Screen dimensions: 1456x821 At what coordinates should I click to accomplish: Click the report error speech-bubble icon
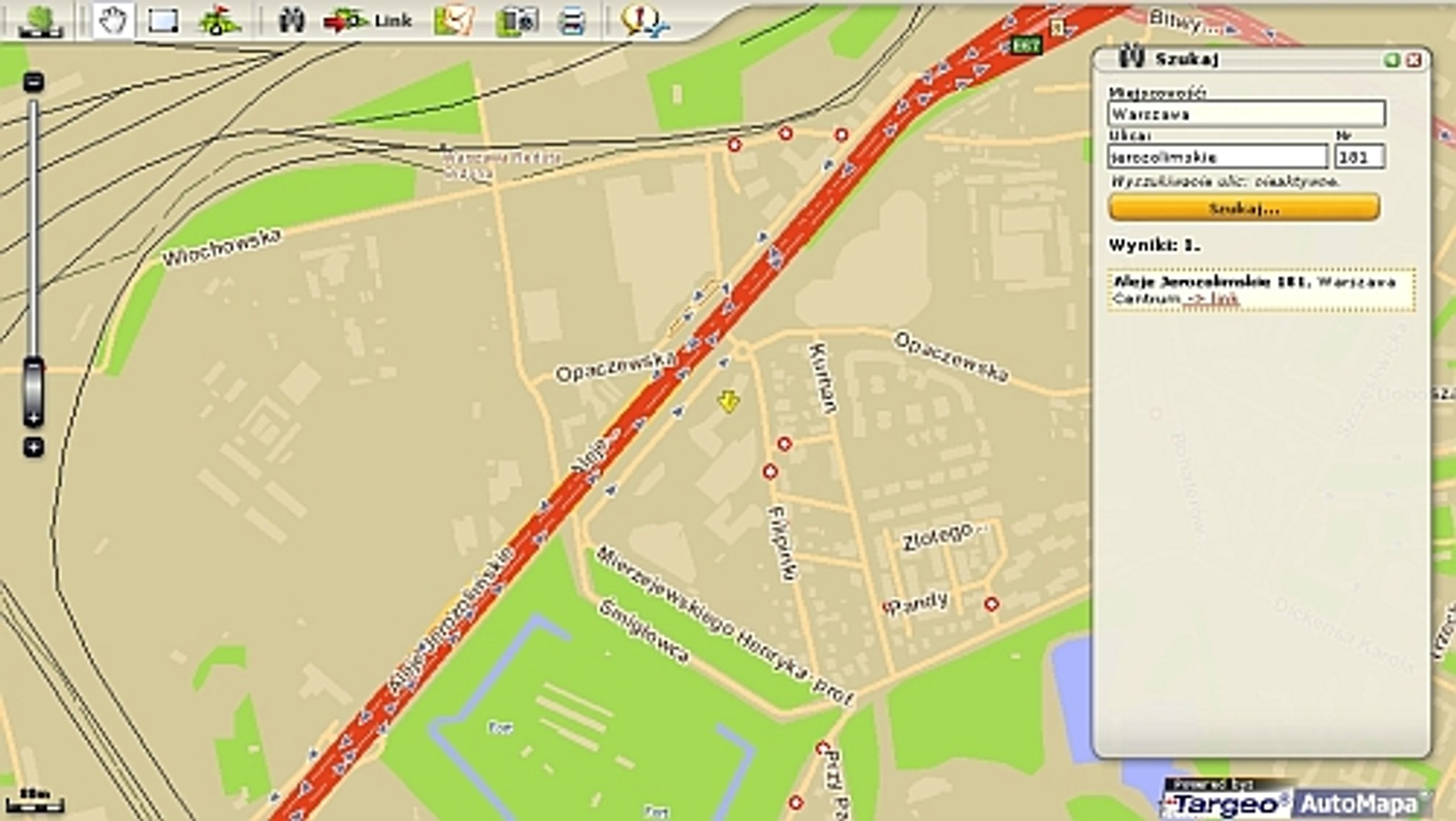pyautogui.click(x=643, y=21)
